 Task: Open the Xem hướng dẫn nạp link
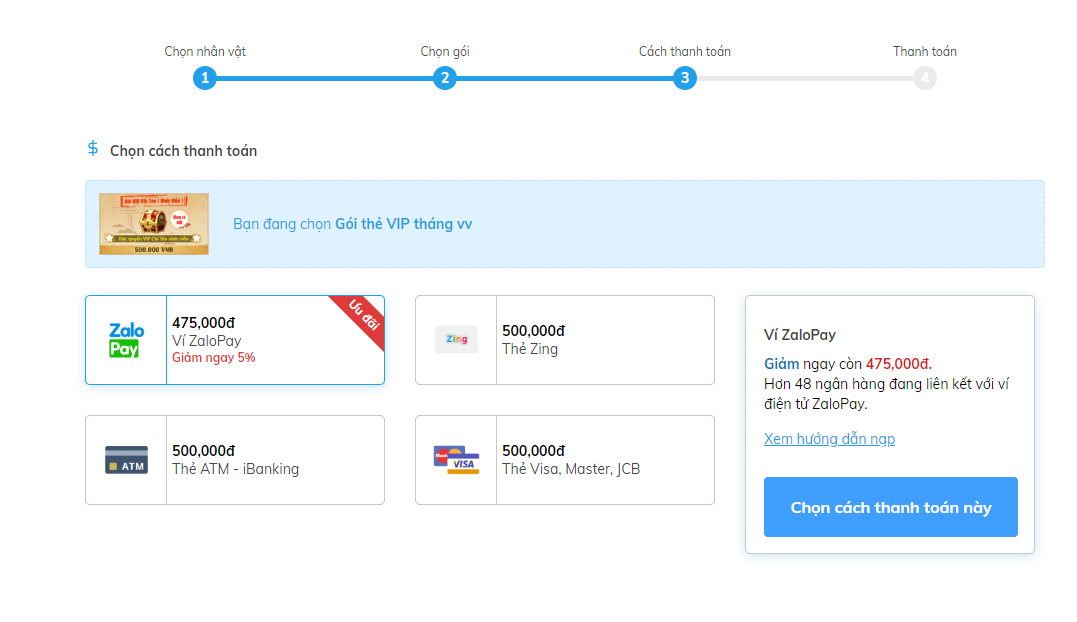[x=829, y=439]
